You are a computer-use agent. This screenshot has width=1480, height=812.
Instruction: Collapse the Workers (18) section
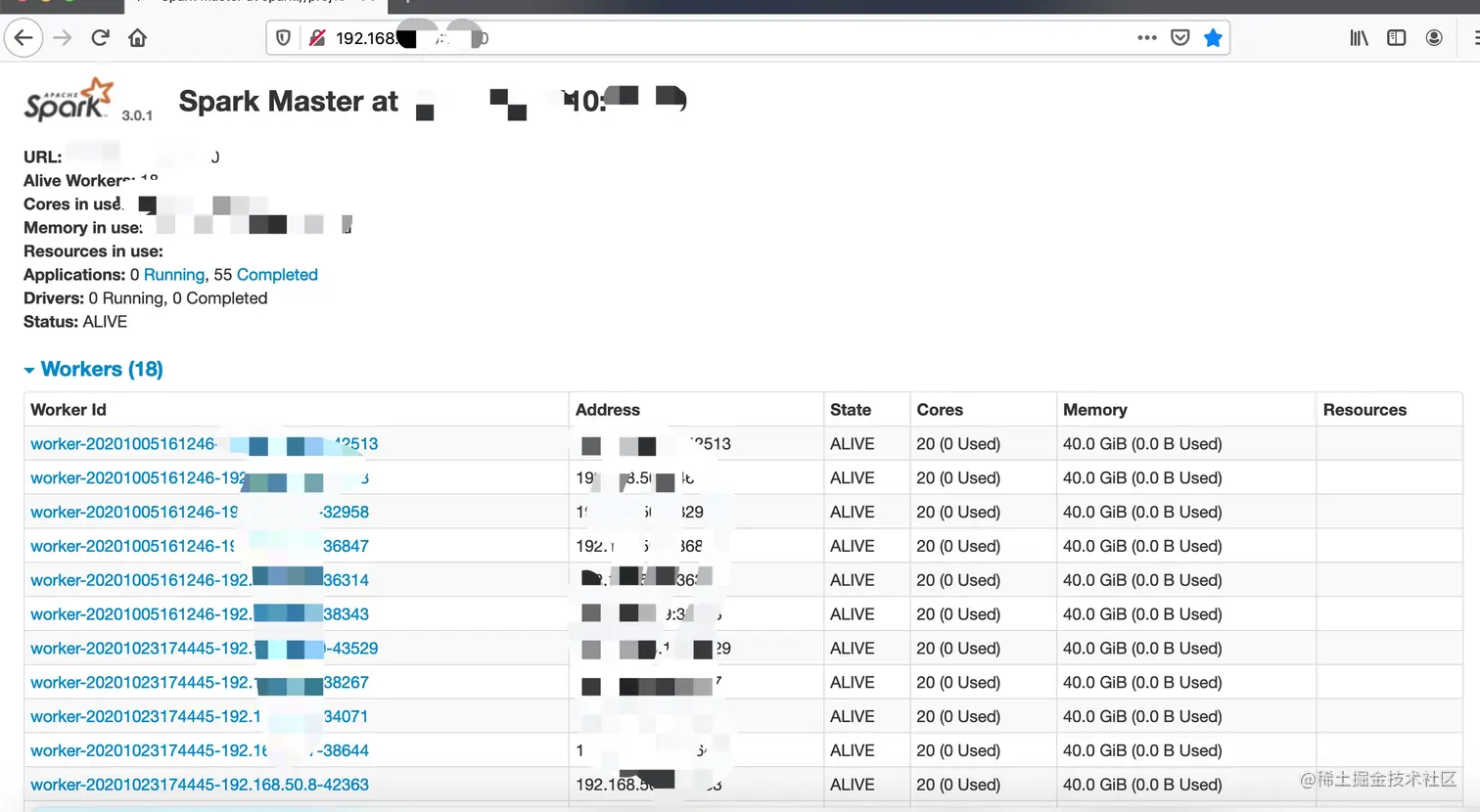(x=93, y=369)
